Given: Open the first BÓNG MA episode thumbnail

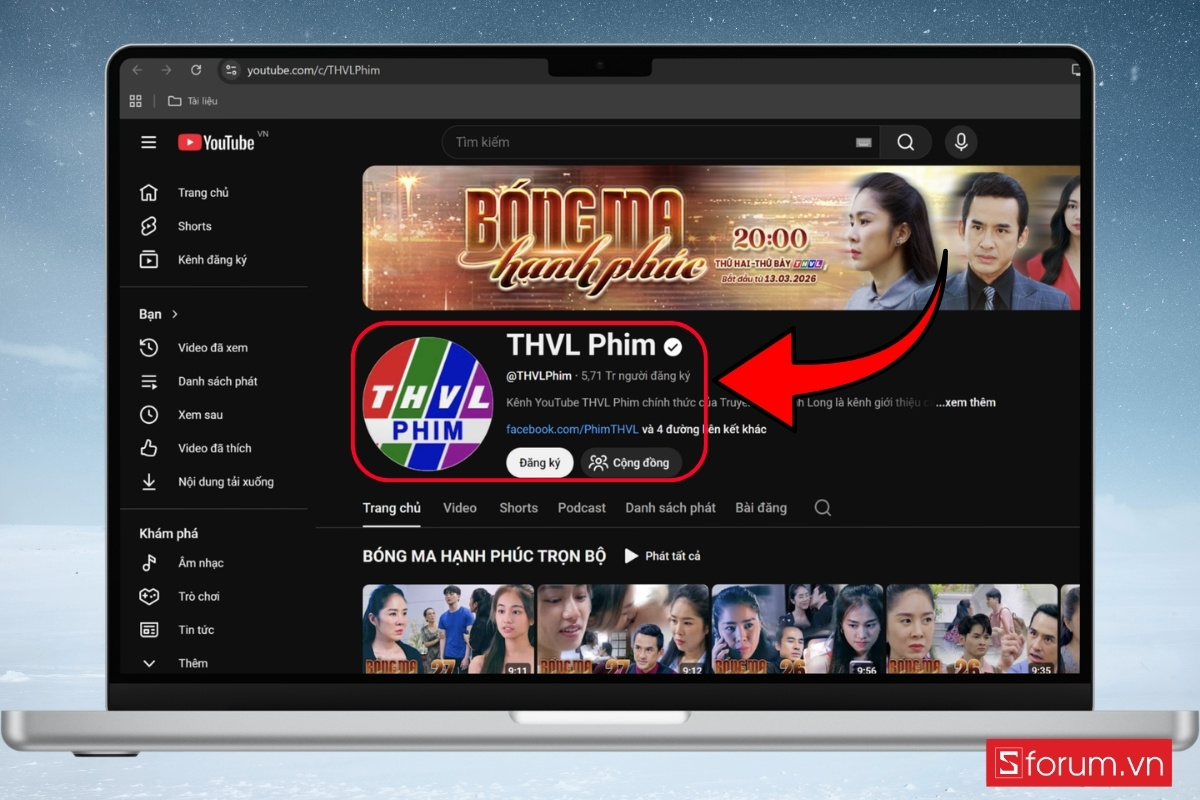Looking at the screenshot, I should [x=447, y=628].
